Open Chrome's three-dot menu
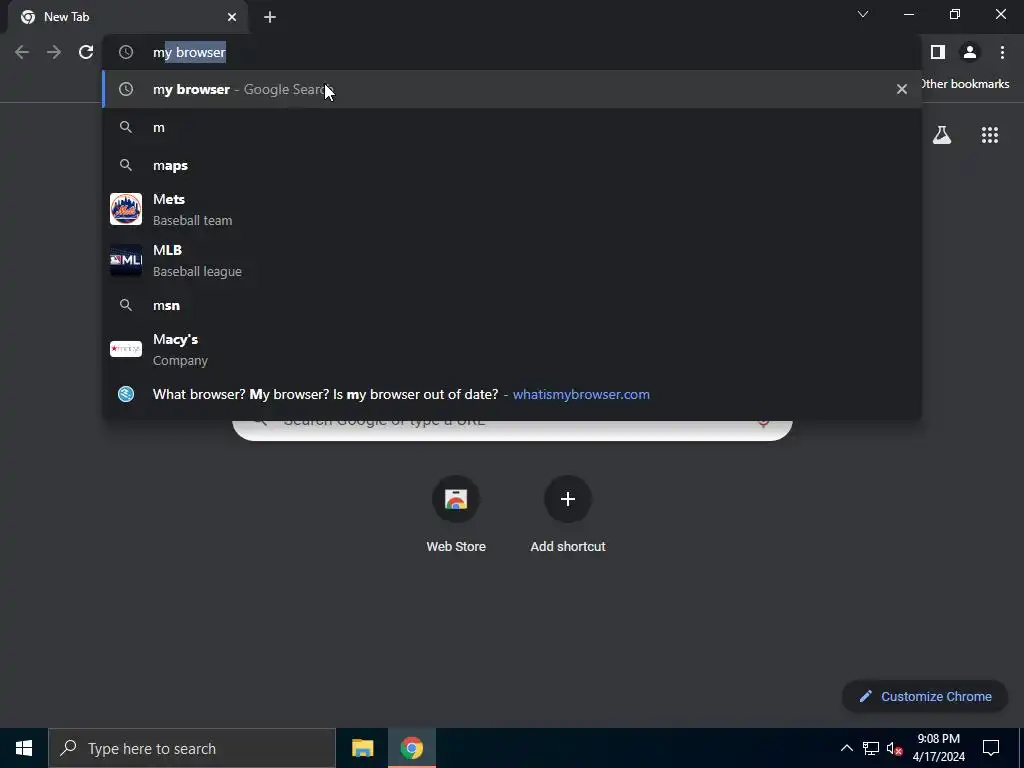The height and width of the screenshot is (768, 1024). [1002, 52]
